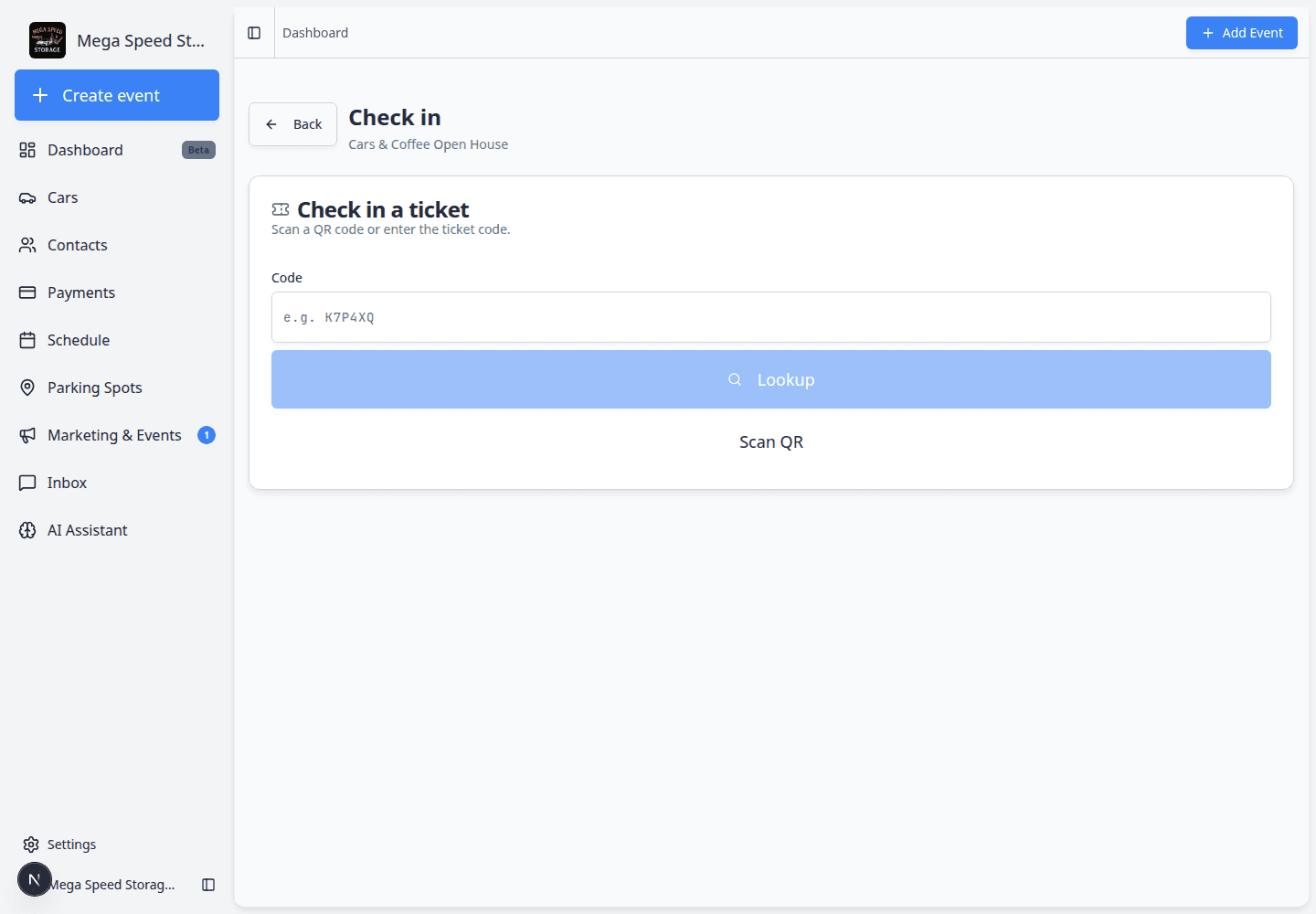Open the Dashboard sidebar item
1316x914 pixels.
117,150
